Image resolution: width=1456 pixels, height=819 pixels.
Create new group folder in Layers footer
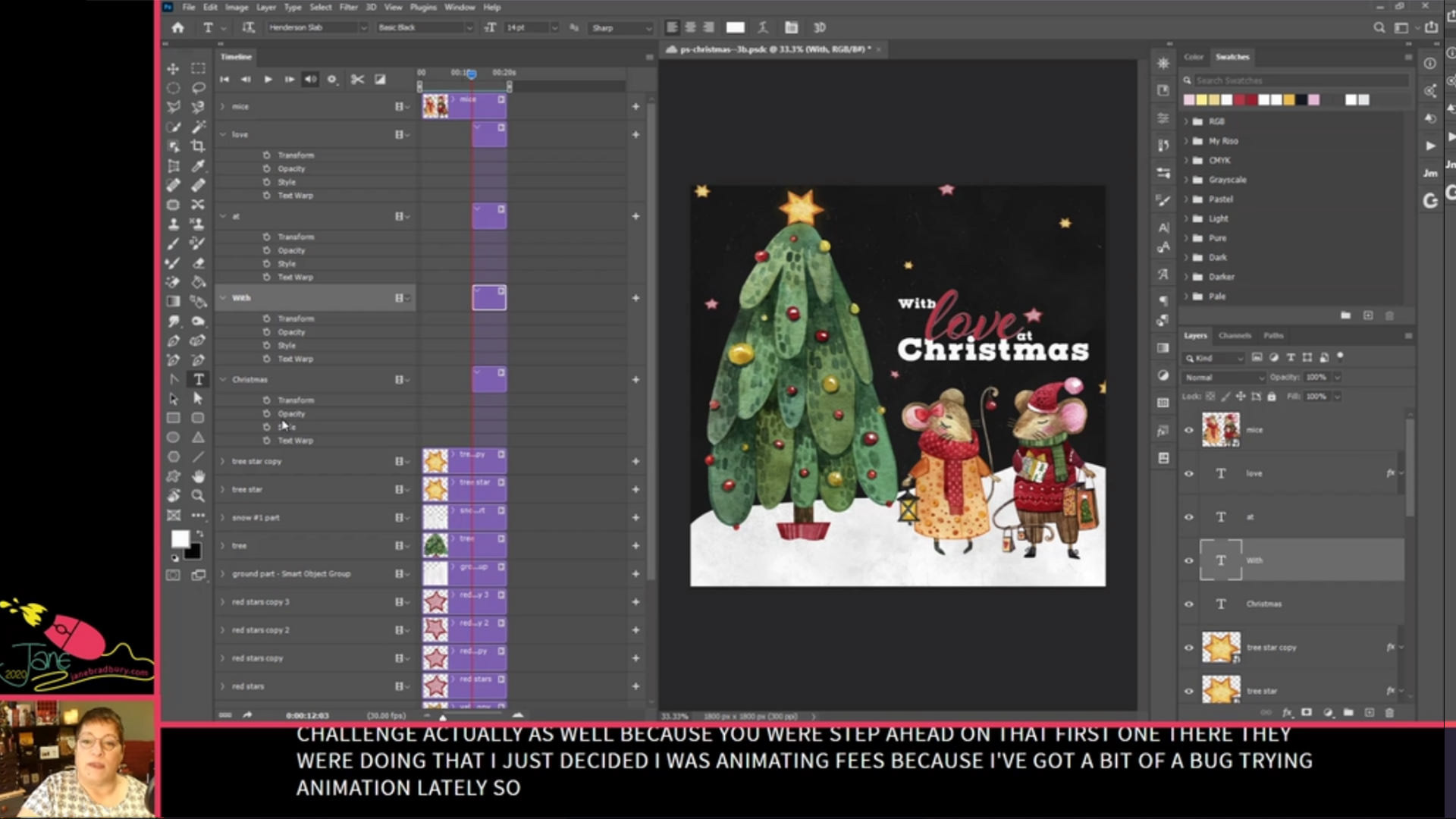point(1348,713)
